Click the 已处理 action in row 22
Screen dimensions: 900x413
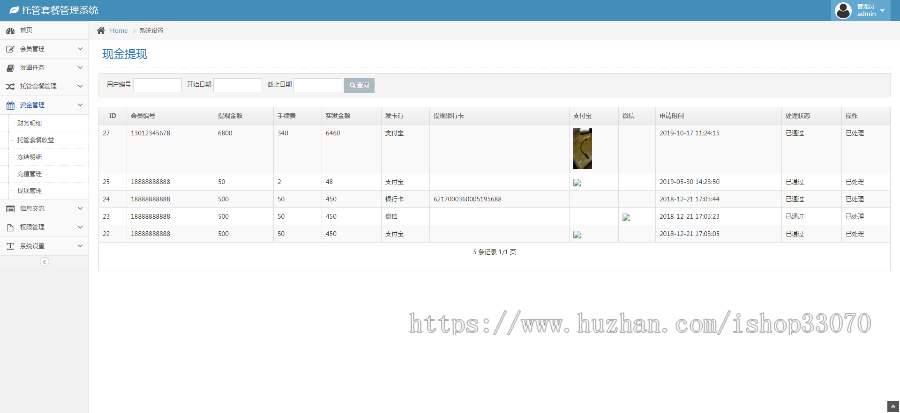point(855,234)
